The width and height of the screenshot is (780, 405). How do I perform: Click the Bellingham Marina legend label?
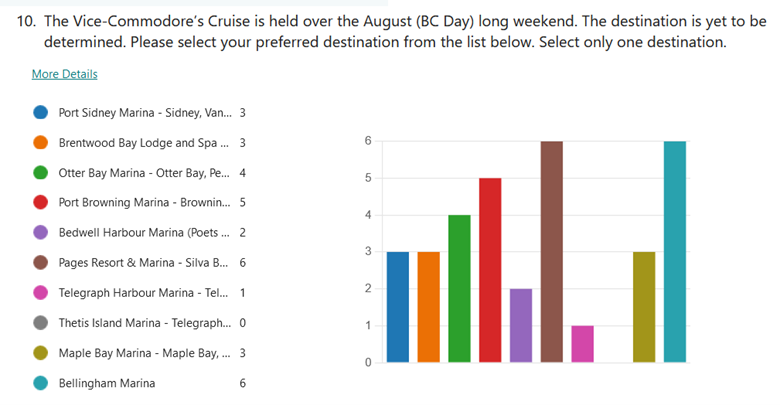pyautogui.click(x=107, y=383)
